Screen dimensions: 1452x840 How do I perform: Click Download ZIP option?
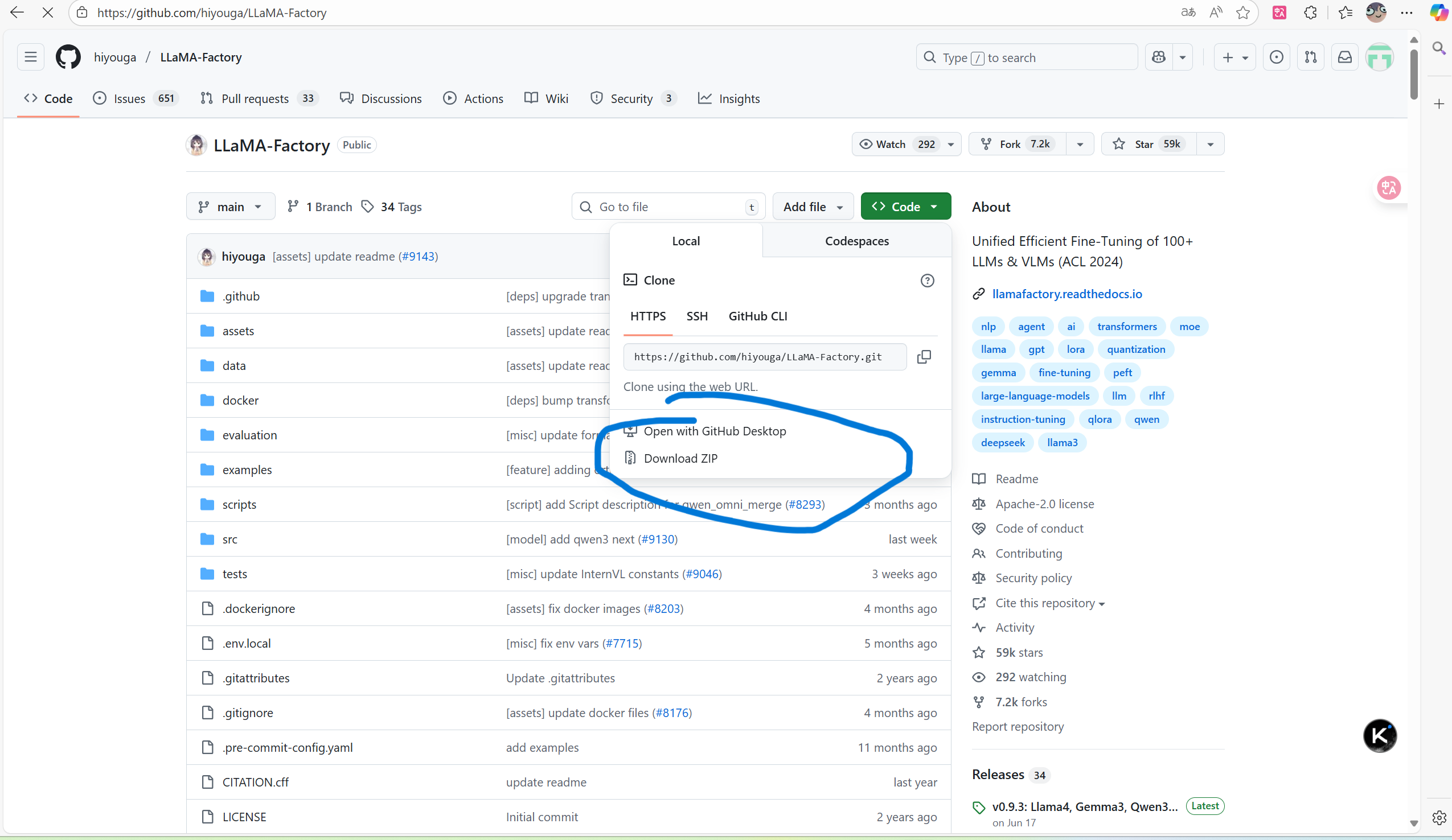[680, 458]
